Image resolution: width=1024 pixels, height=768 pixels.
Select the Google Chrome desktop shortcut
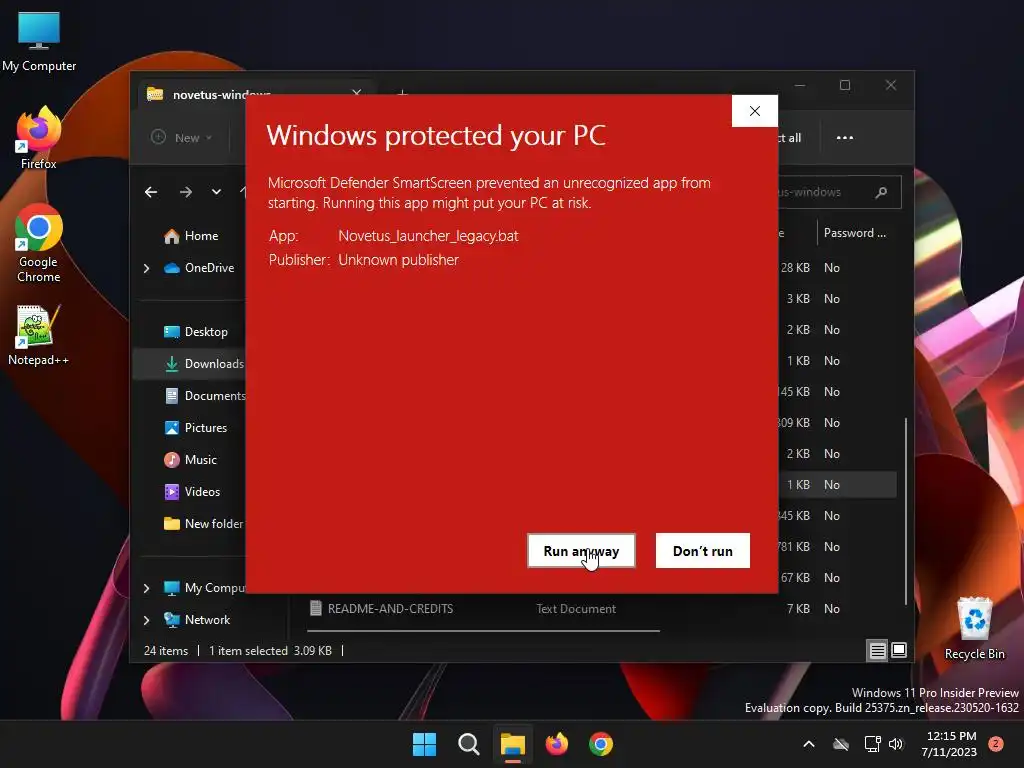point(39,243)
